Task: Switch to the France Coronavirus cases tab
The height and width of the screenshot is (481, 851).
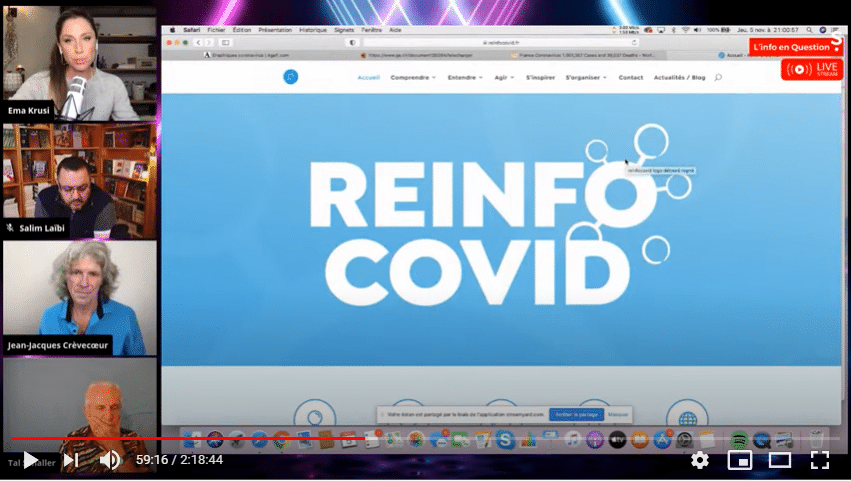Action: 584,55
